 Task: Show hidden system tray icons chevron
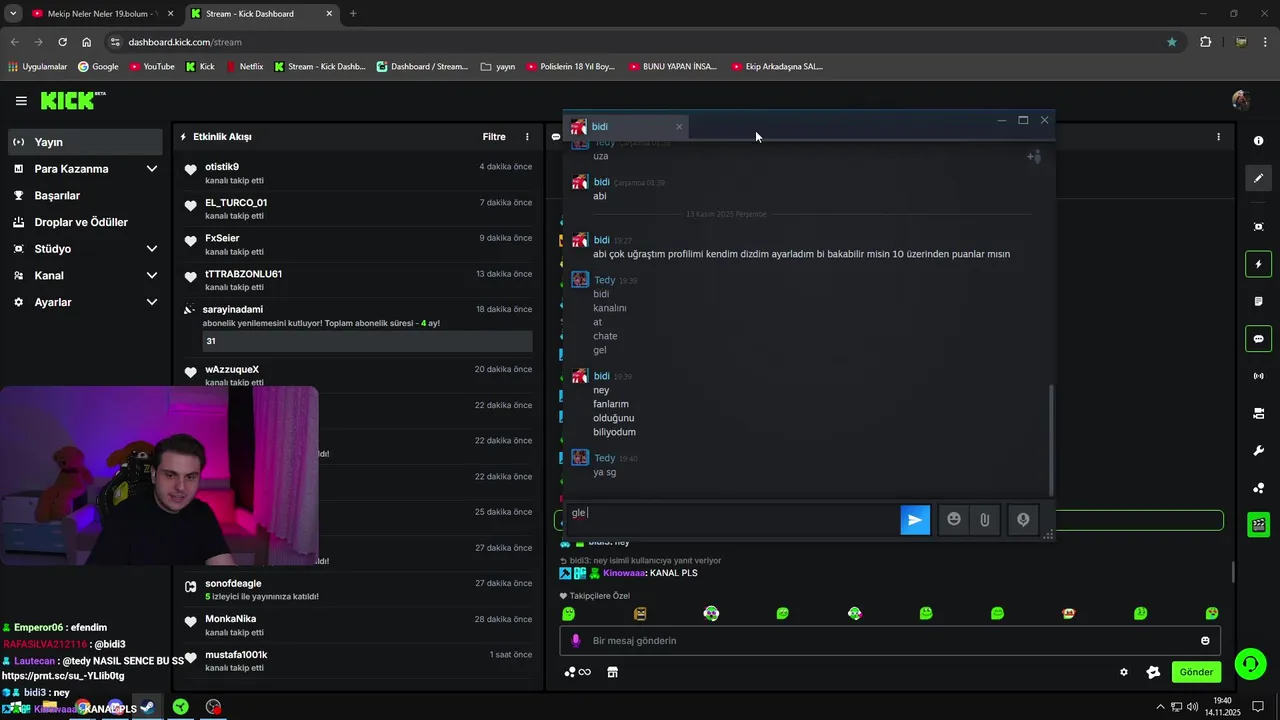(x=1160, y=707)
